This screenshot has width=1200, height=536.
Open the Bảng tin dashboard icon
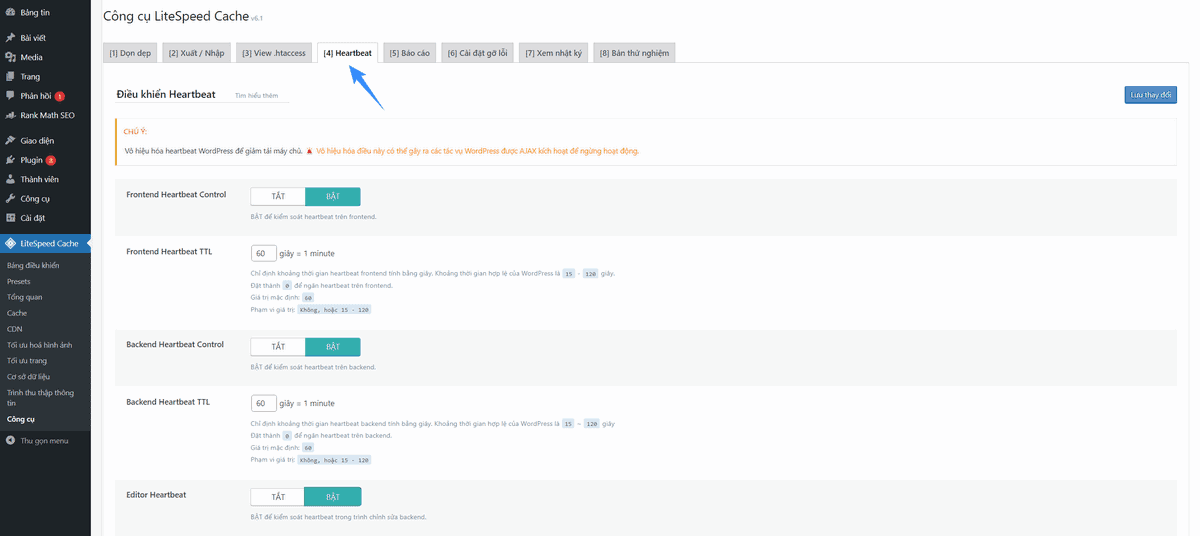pos(10,12)
